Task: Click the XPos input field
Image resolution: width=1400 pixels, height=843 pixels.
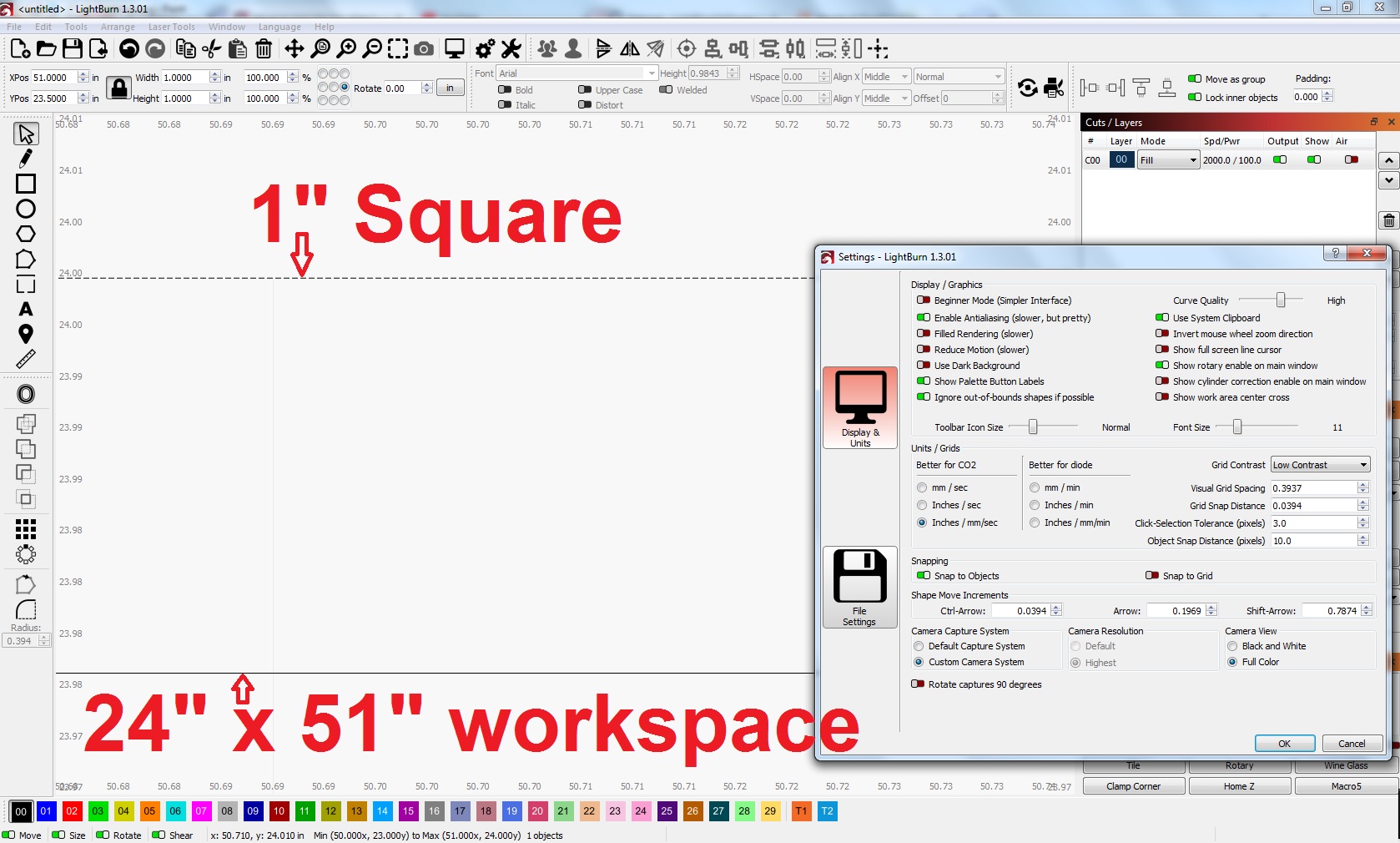Action: [x=54, y=78]
